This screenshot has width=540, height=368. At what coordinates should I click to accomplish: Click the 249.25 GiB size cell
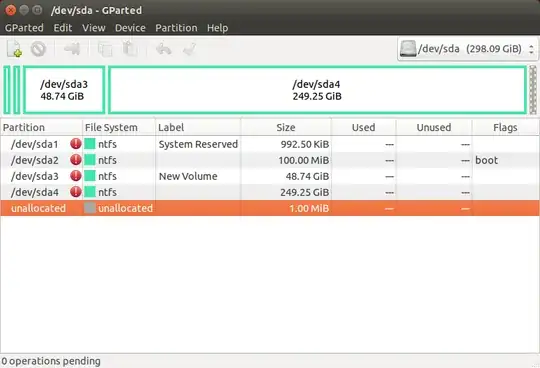(x=304, y=192)
